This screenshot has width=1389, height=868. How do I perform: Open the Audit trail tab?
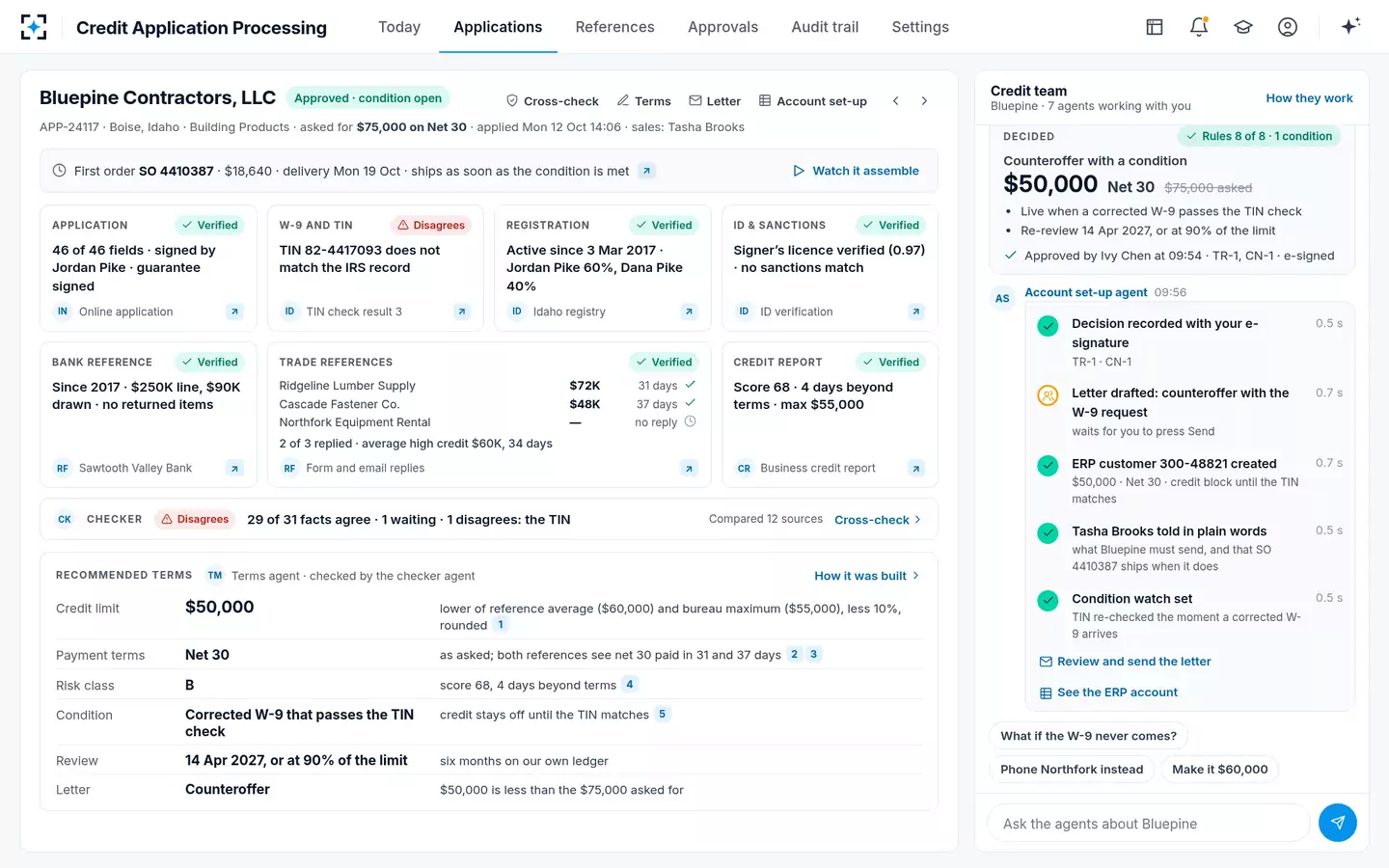point(825,27)
